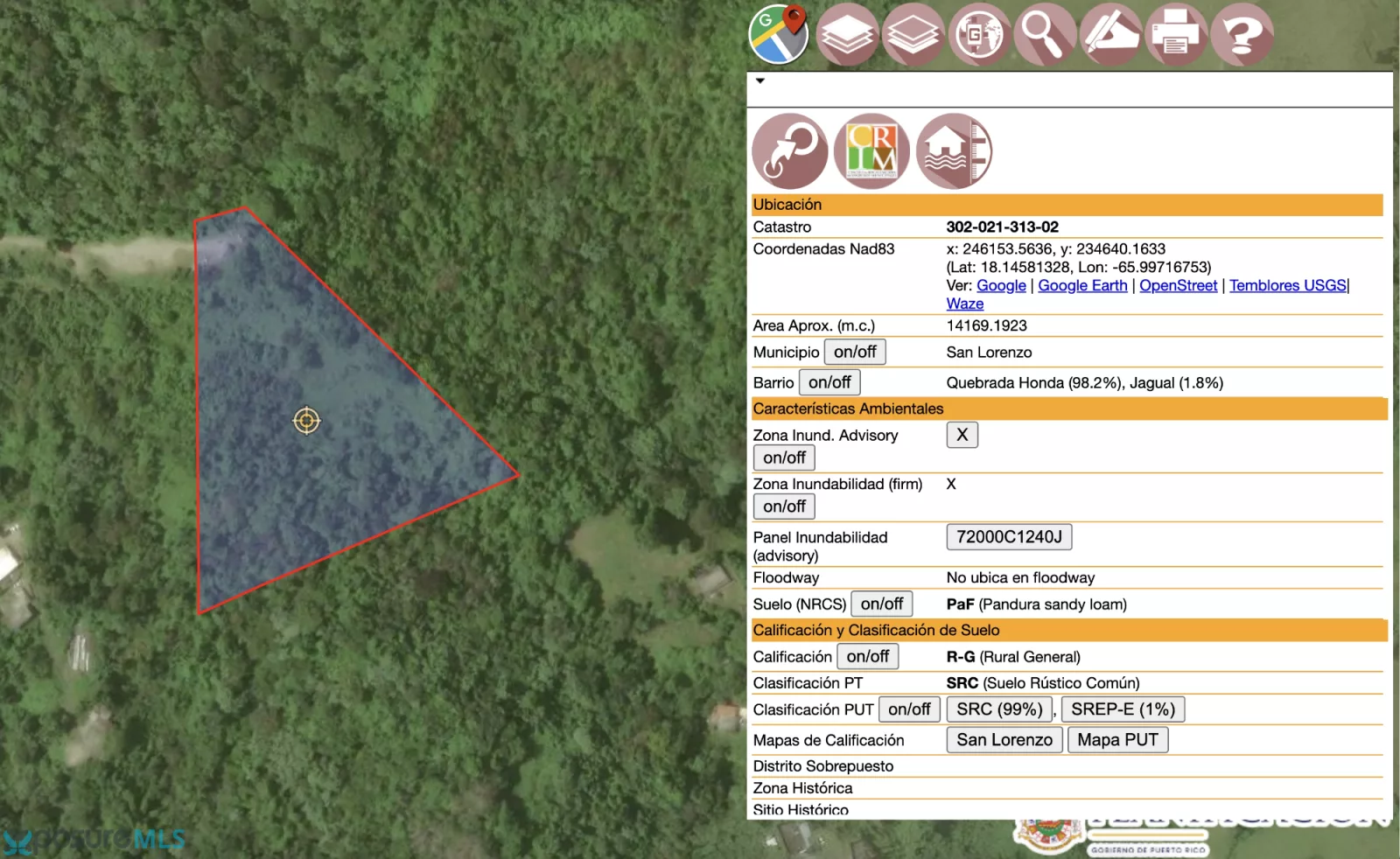Click the SRC (99%) button
The width and height of the screenshot is (1400, 859).
999,709
